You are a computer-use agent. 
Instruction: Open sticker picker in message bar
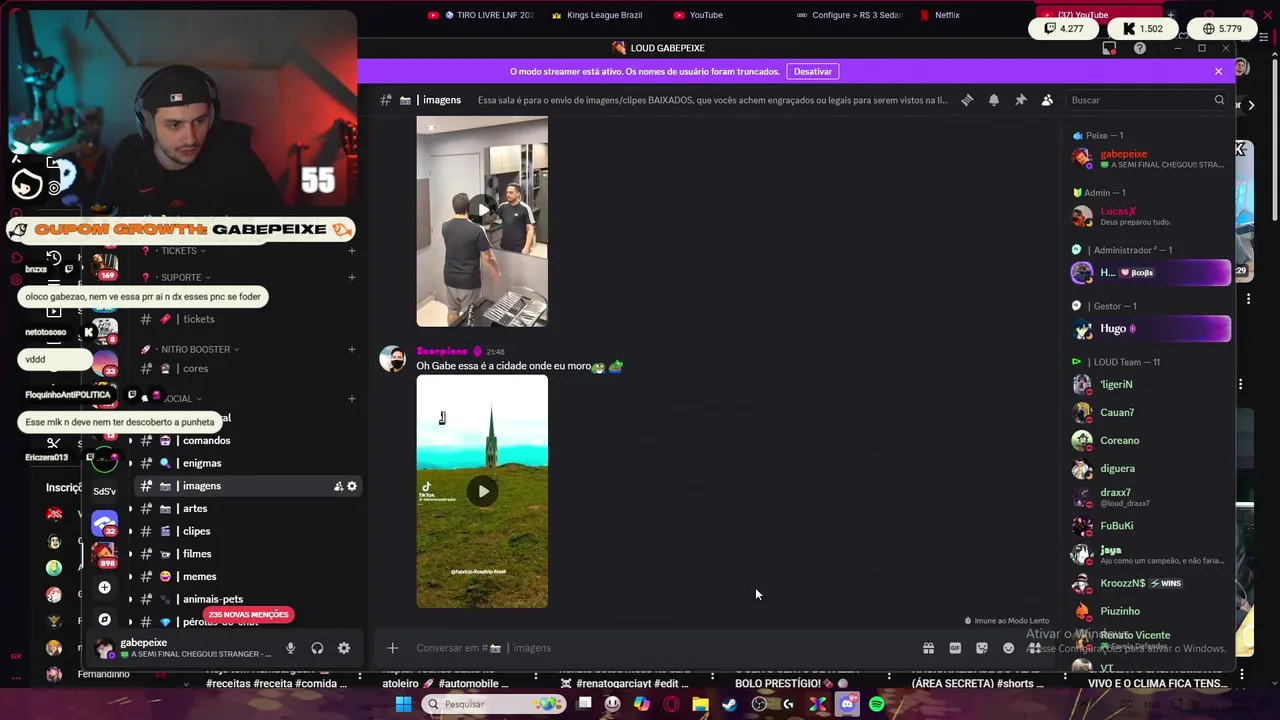point(982,648)
